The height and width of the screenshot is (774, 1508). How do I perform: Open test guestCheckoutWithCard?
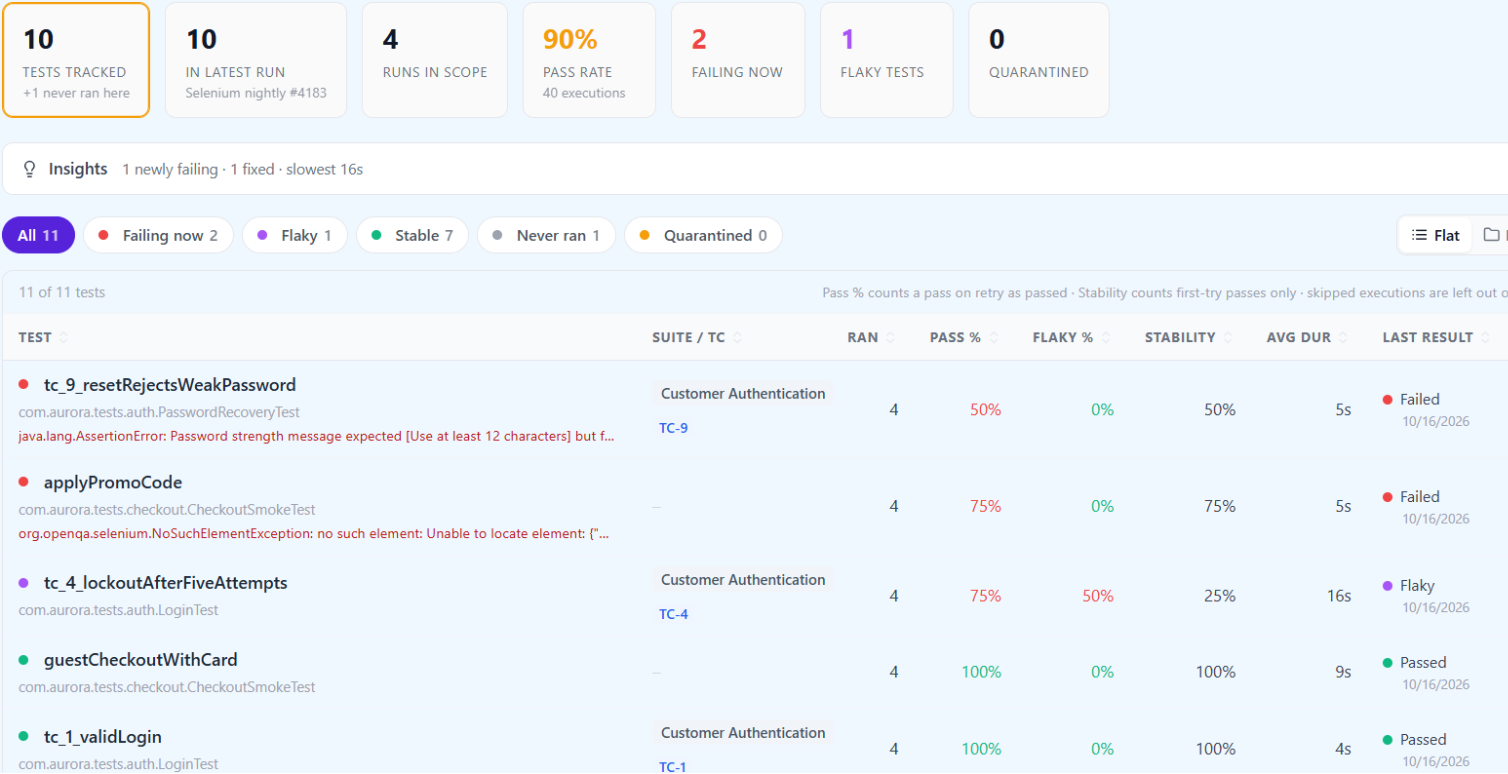(141, 660)
